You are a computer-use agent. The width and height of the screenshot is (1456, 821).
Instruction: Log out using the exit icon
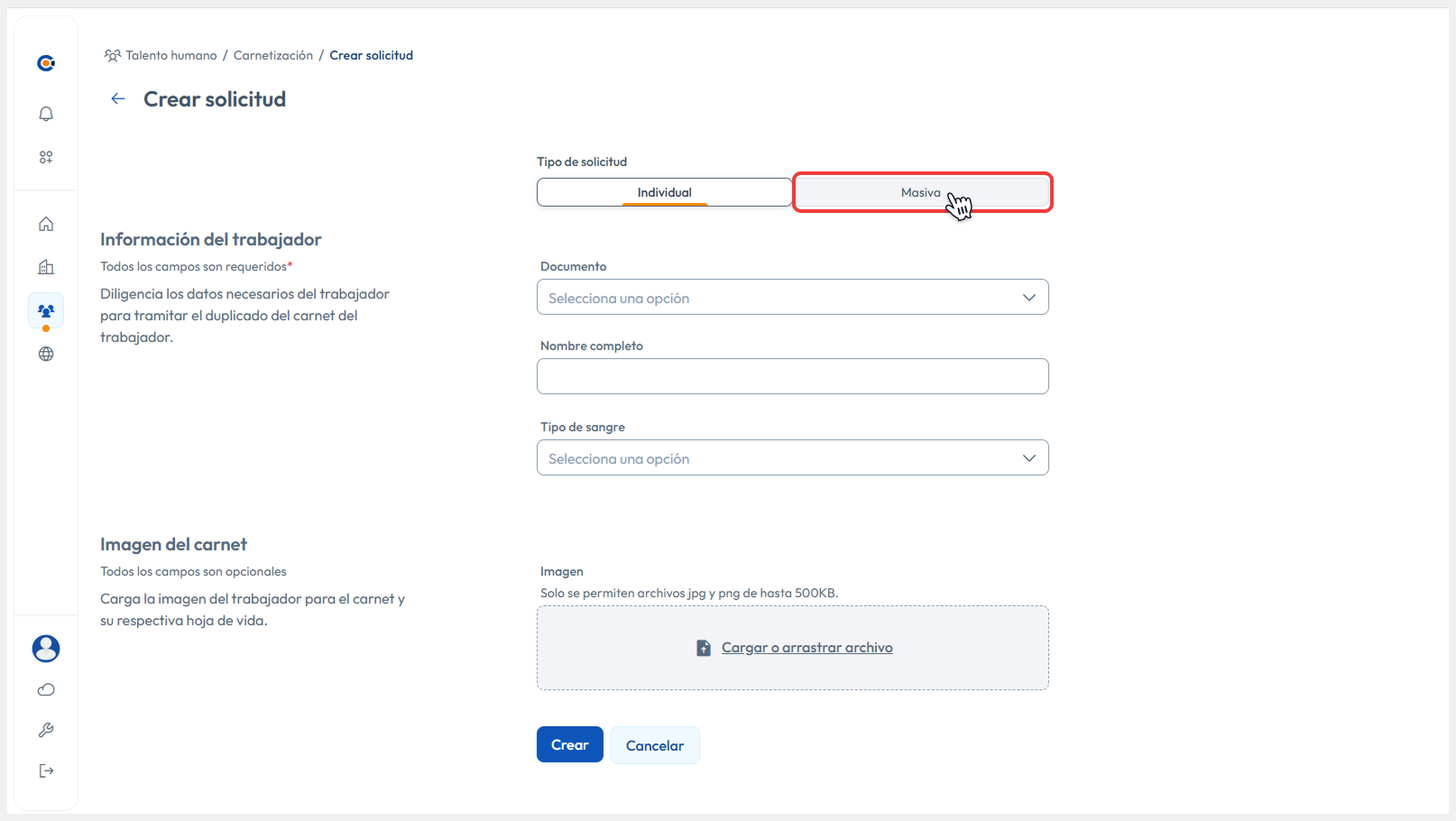[x=45, y=770]
